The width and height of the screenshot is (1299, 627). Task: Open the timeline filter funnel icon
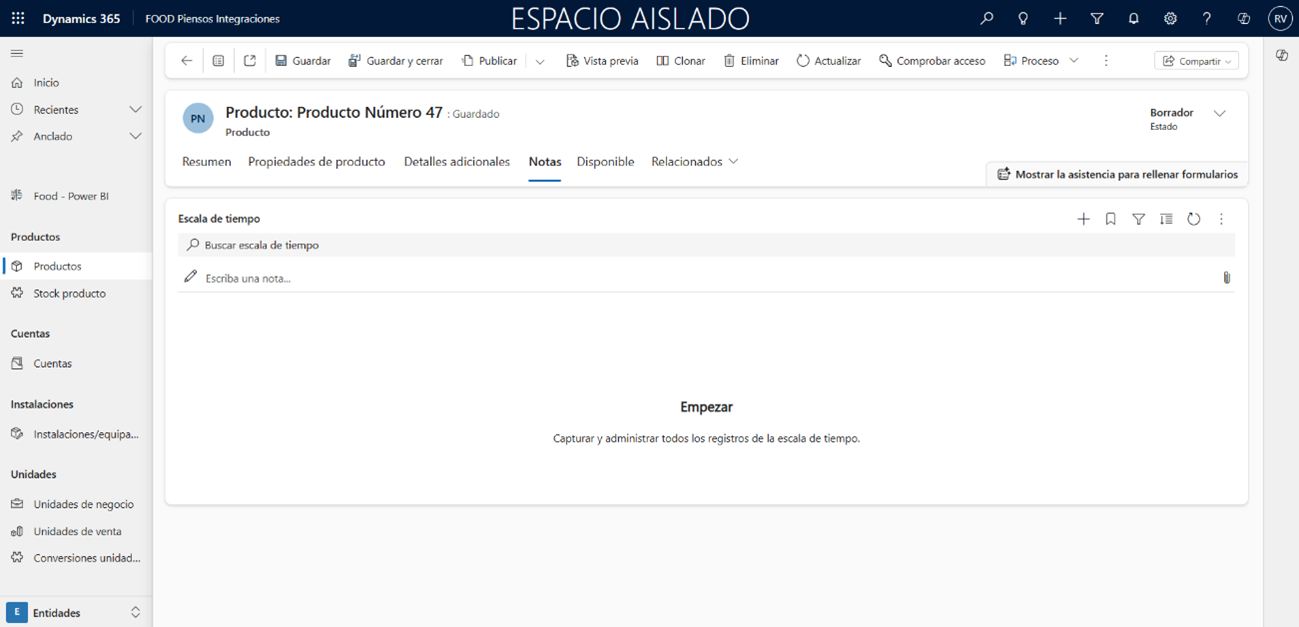coord(1138,219)
